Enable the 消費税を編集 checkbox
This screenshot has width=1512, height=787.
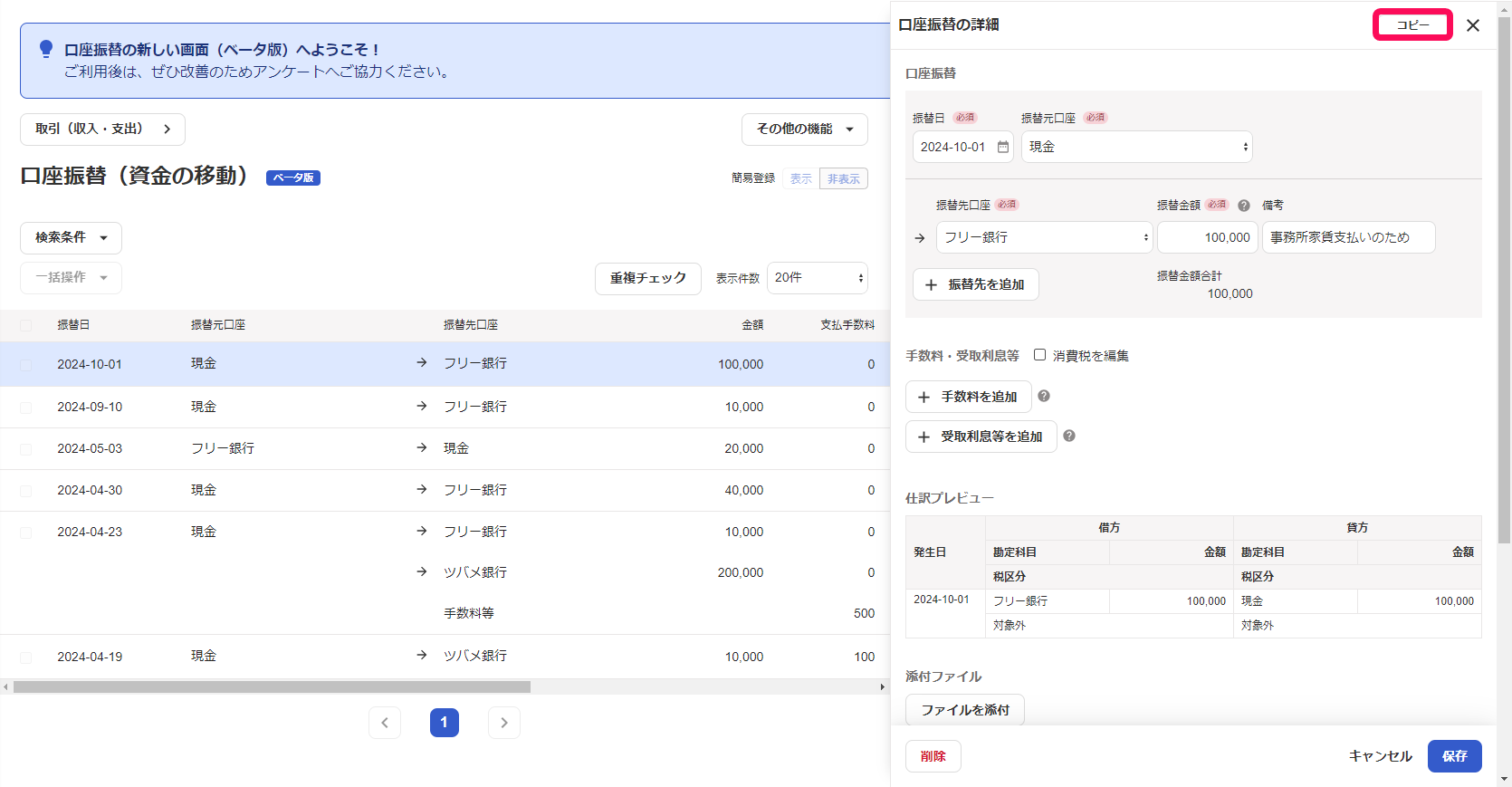pos(1039,355)
